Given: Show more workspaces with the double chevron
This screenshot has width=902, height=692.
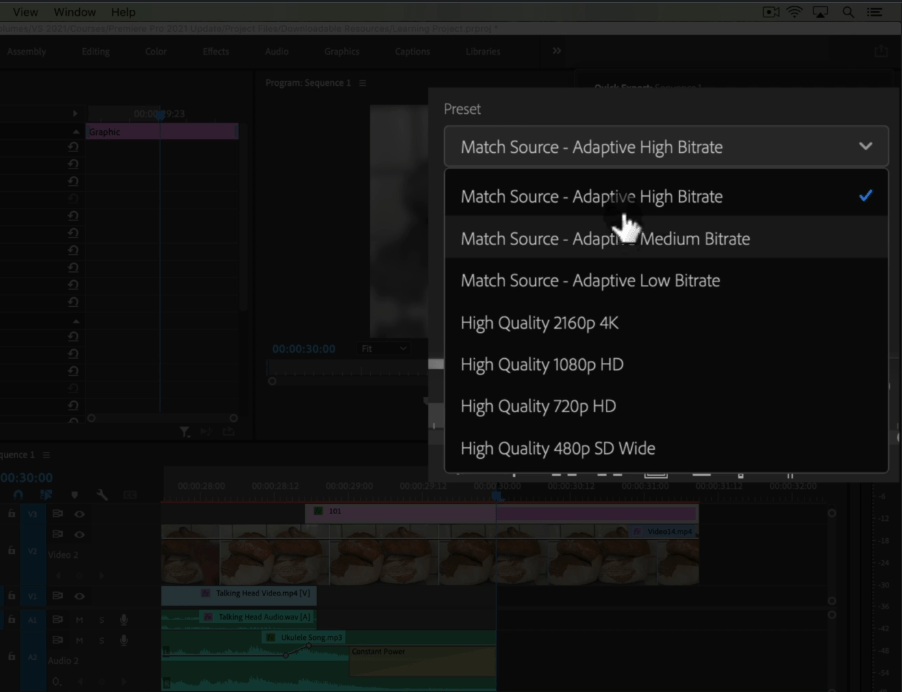Looking at the screenshot, I should point(557,51).
